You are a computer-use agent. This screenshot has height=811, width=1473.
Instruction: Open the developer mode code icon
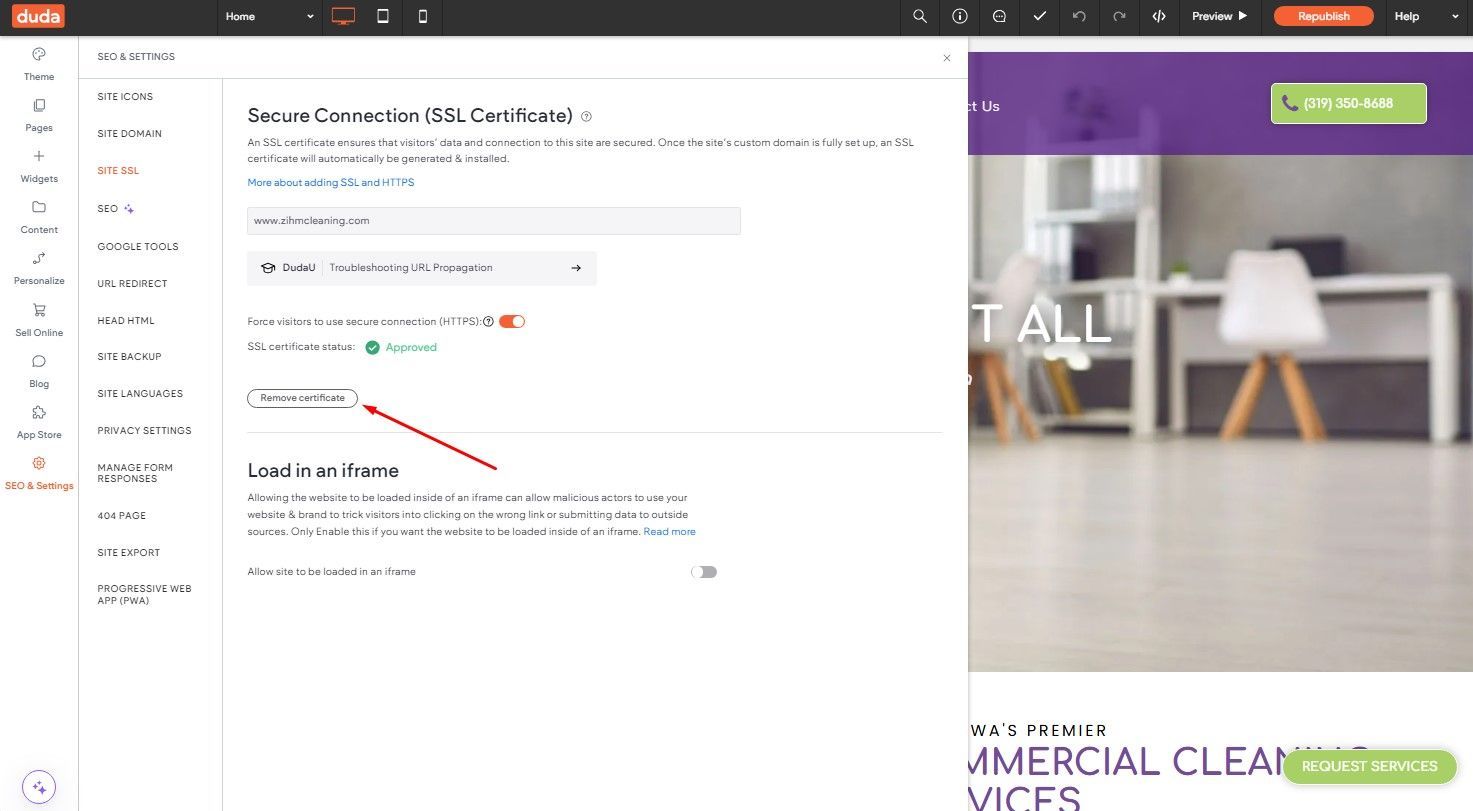click(1159, 16)
